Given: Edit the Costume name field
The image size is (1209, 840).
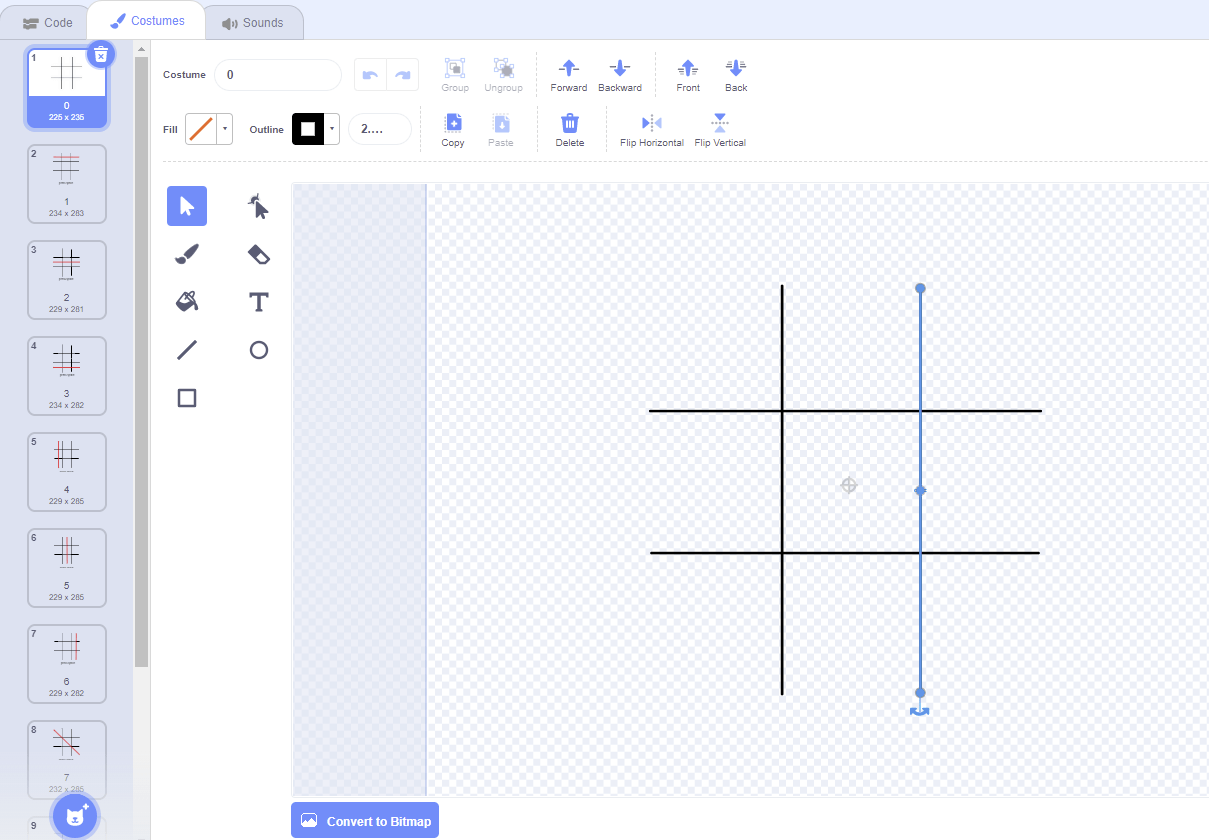Looking at the screenshot, I should click(278, 75).
